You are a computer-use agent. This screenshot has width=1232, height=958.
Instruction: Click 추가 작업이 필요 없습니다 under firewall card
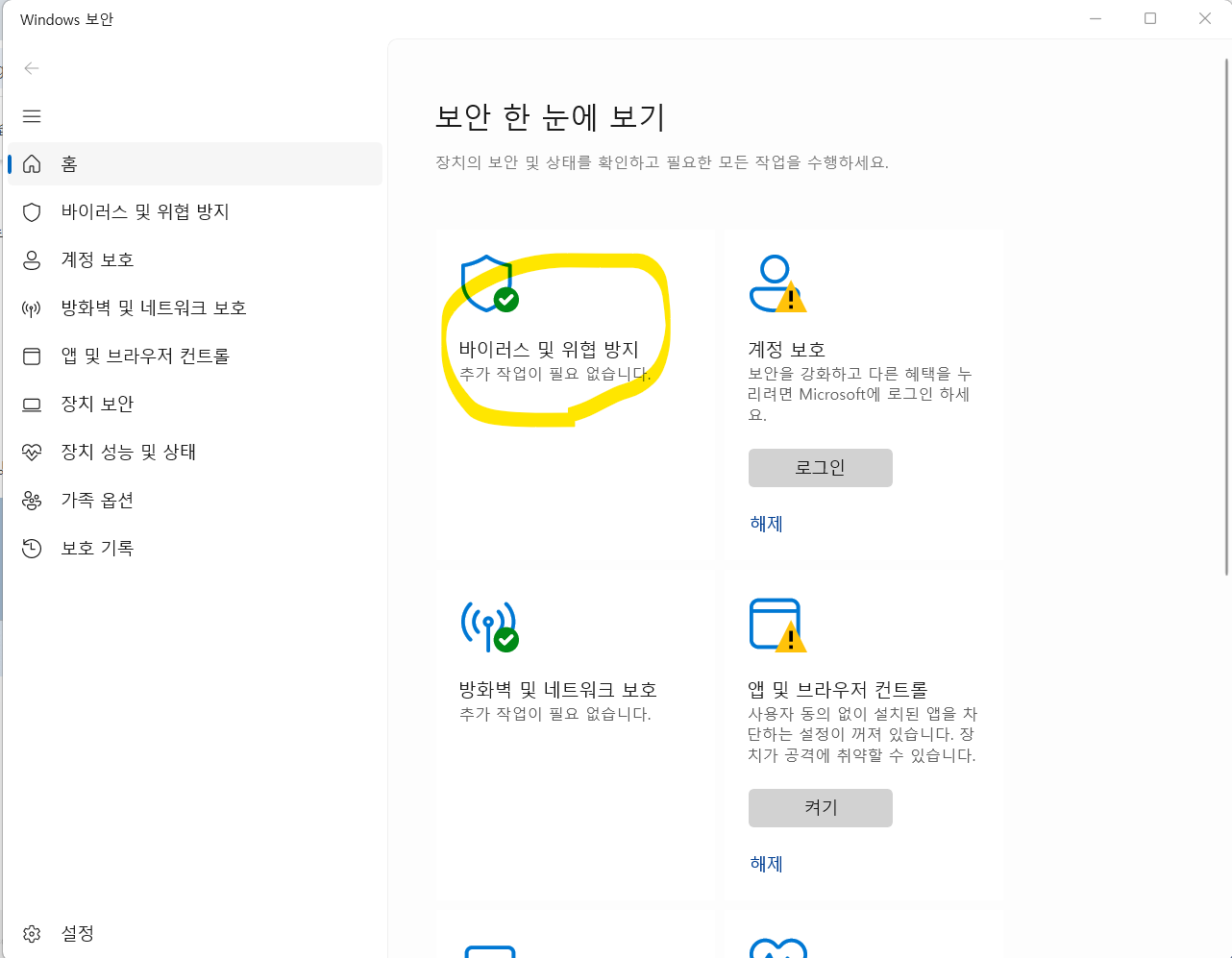coord(555,714)
